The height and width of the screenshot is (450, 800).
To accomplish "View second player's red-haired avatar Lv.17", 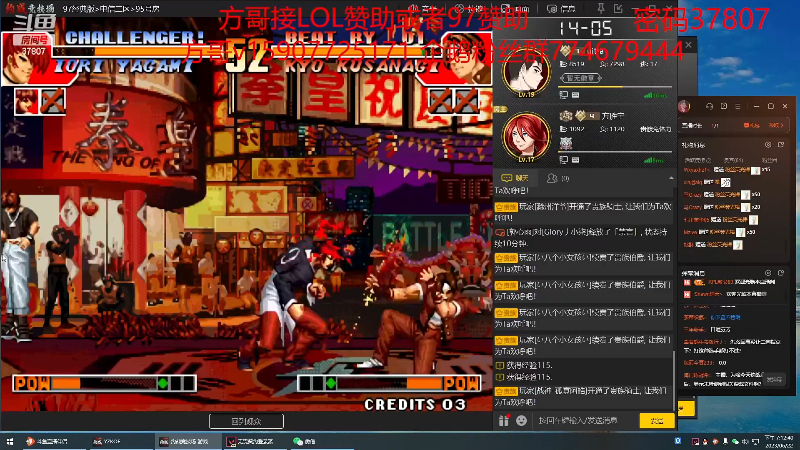I will click(527, 138).
